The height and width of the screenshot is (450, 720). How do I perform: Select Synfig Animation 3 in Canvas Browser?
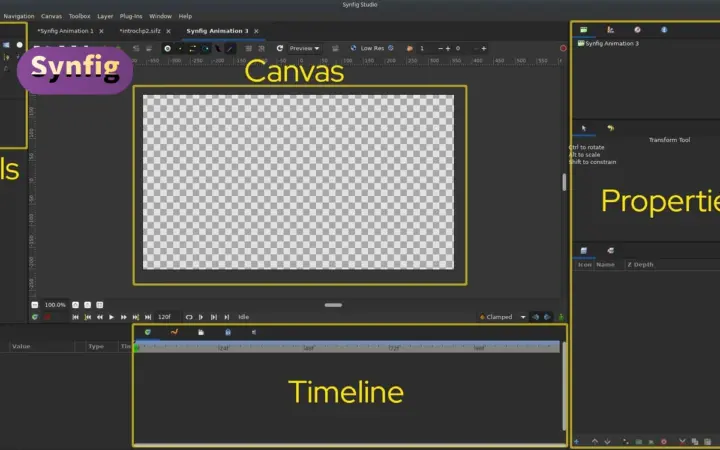pos(608,43)
